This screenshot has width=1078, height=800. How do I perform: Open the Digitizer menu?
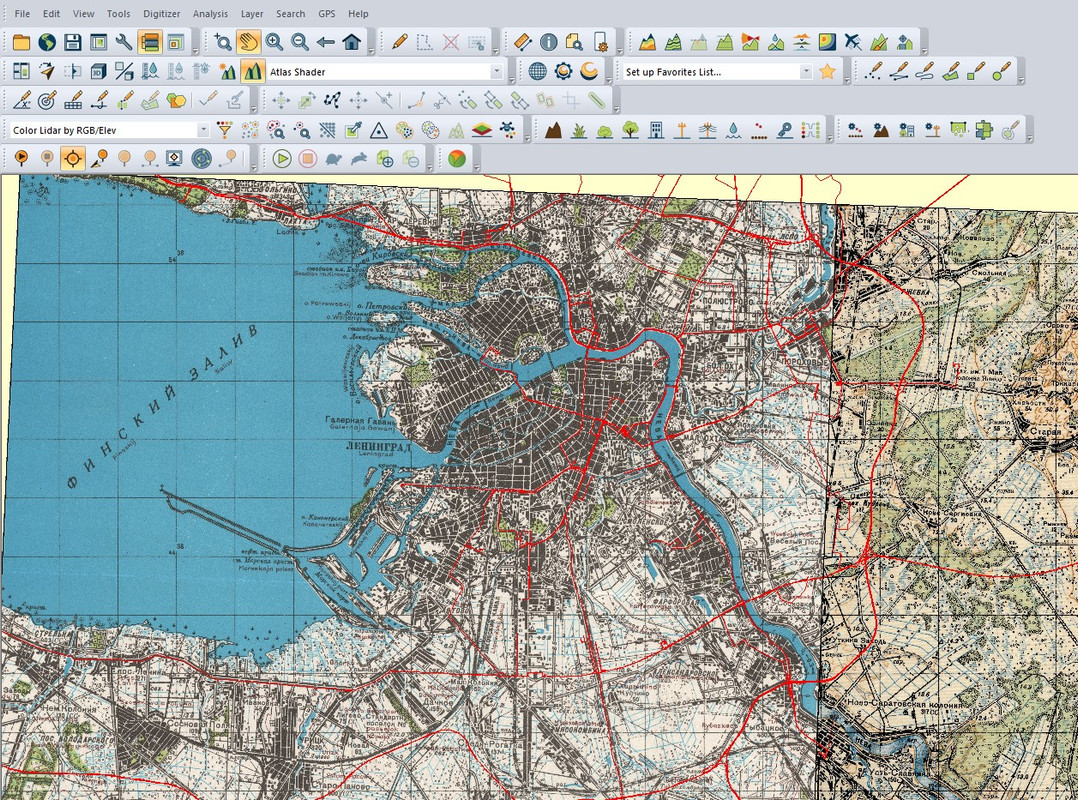(x=162, y=14)
